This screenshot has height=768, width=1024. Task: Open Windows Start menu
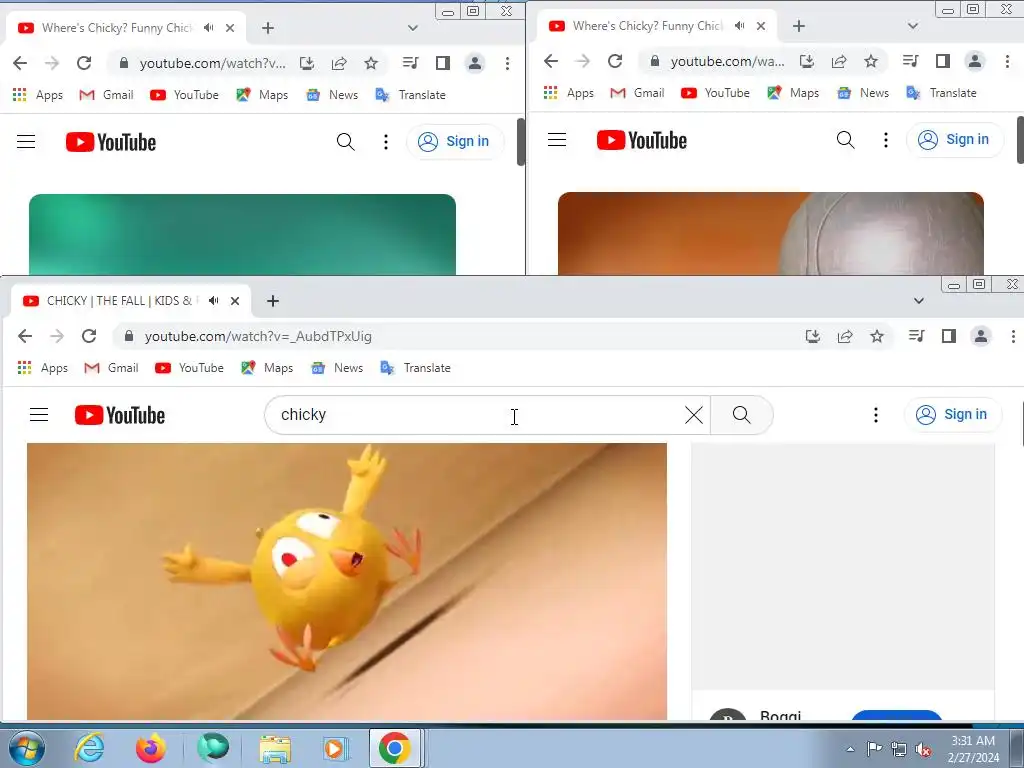[27, 748]
